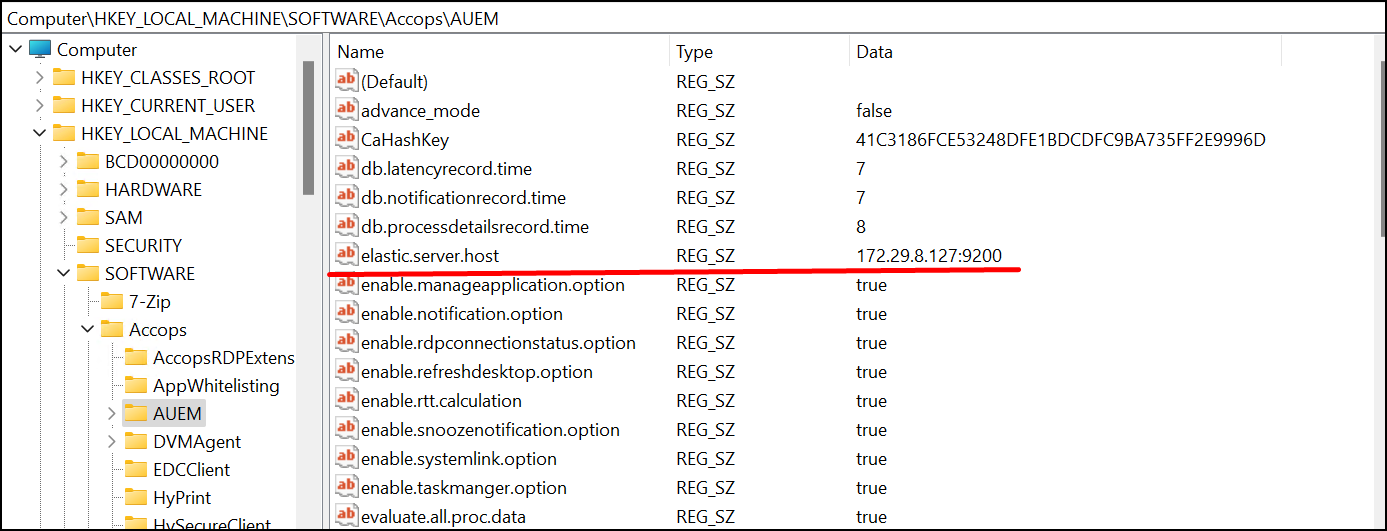Expand the DVMAgent key chevron

pyautogui.click(x=111, y=442)
